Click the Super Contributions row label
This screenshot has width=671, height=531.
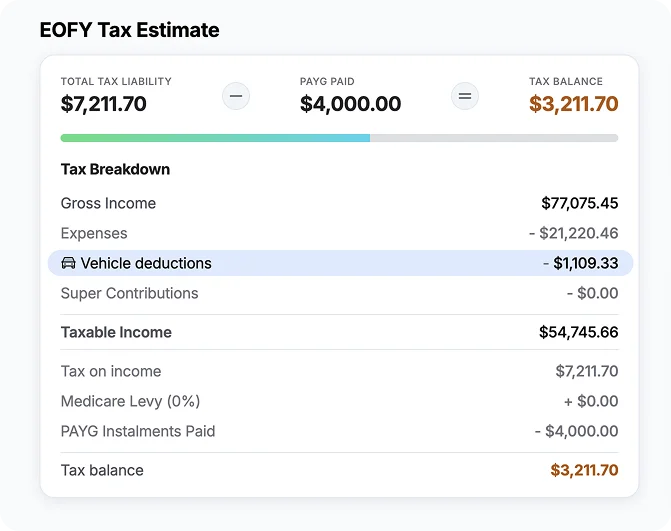[x=130, y=293]
